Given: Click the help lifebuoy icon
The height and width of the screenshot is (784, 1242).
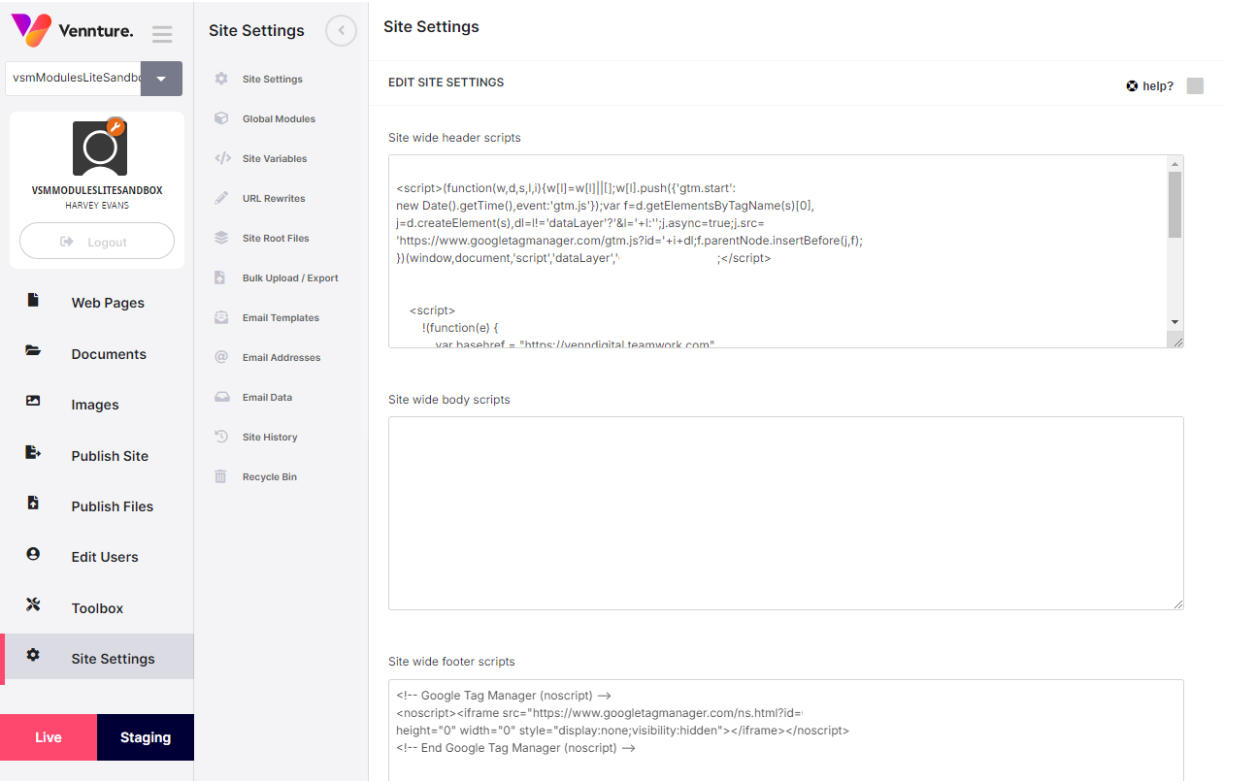Looking at the screenshot, I should pyautogui.click(x=1132, y=86).
